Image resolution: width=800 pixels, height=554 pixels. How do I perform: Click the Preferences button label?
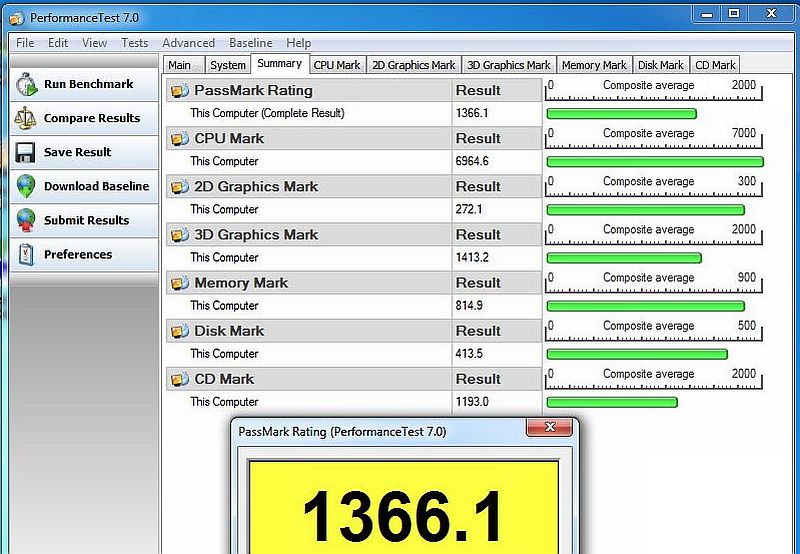point(78,255)
